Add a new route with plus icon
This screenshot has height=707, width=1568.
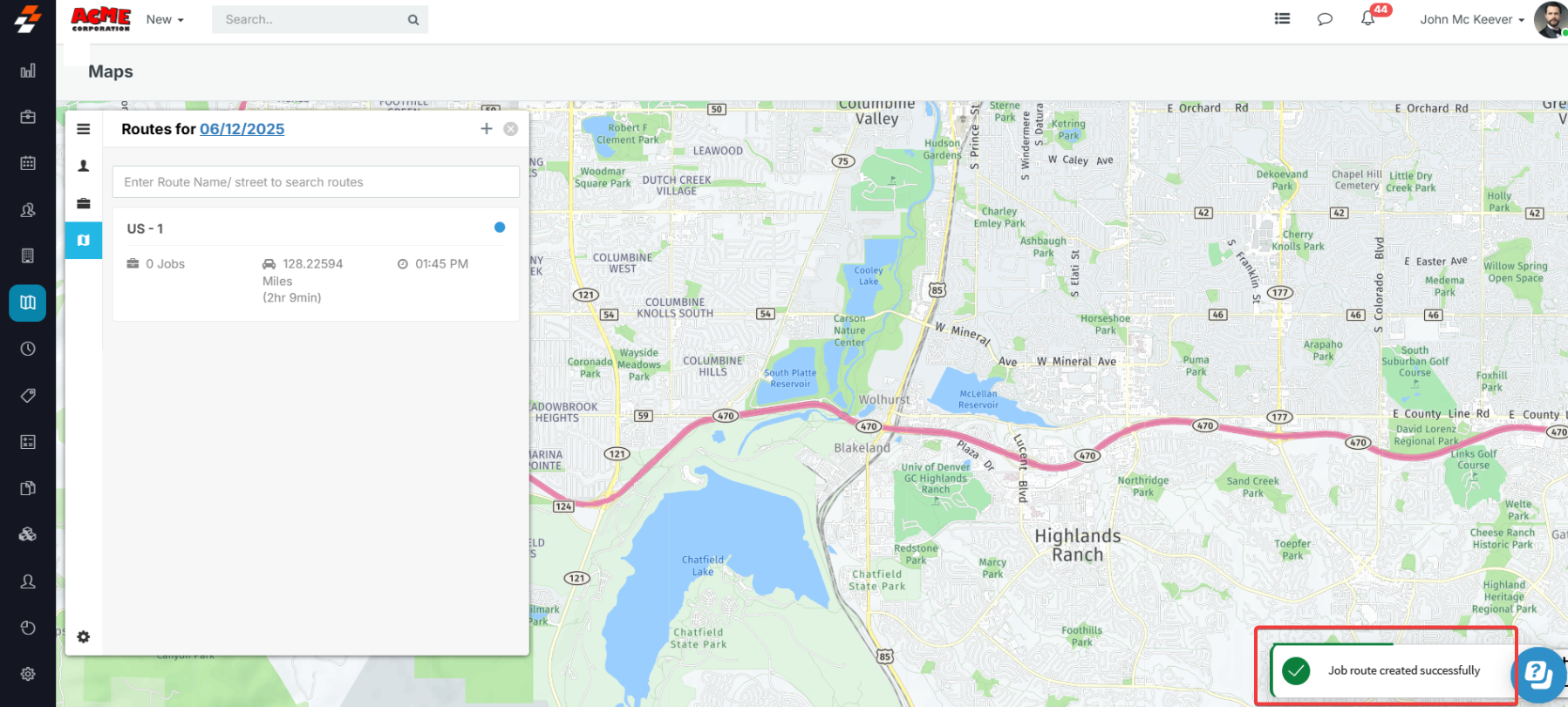tap(487, 129)
